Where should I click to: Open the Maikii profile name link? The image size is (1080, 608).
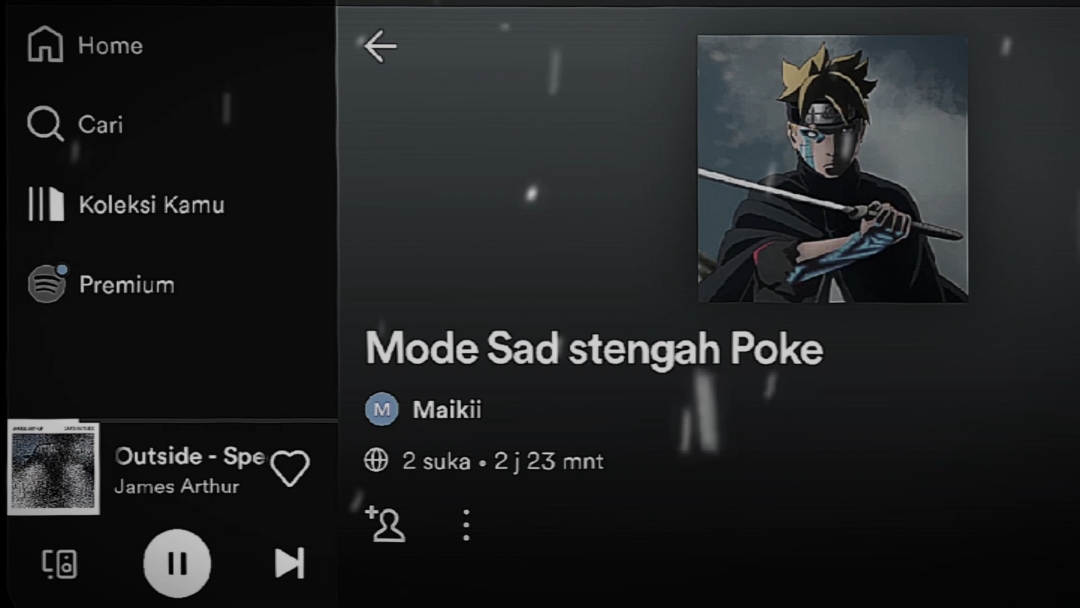click(447, 410)
